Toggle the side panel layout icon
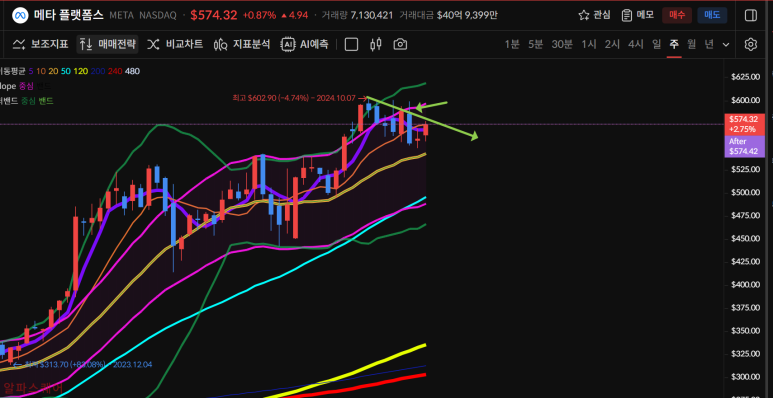 pos(750,15)
